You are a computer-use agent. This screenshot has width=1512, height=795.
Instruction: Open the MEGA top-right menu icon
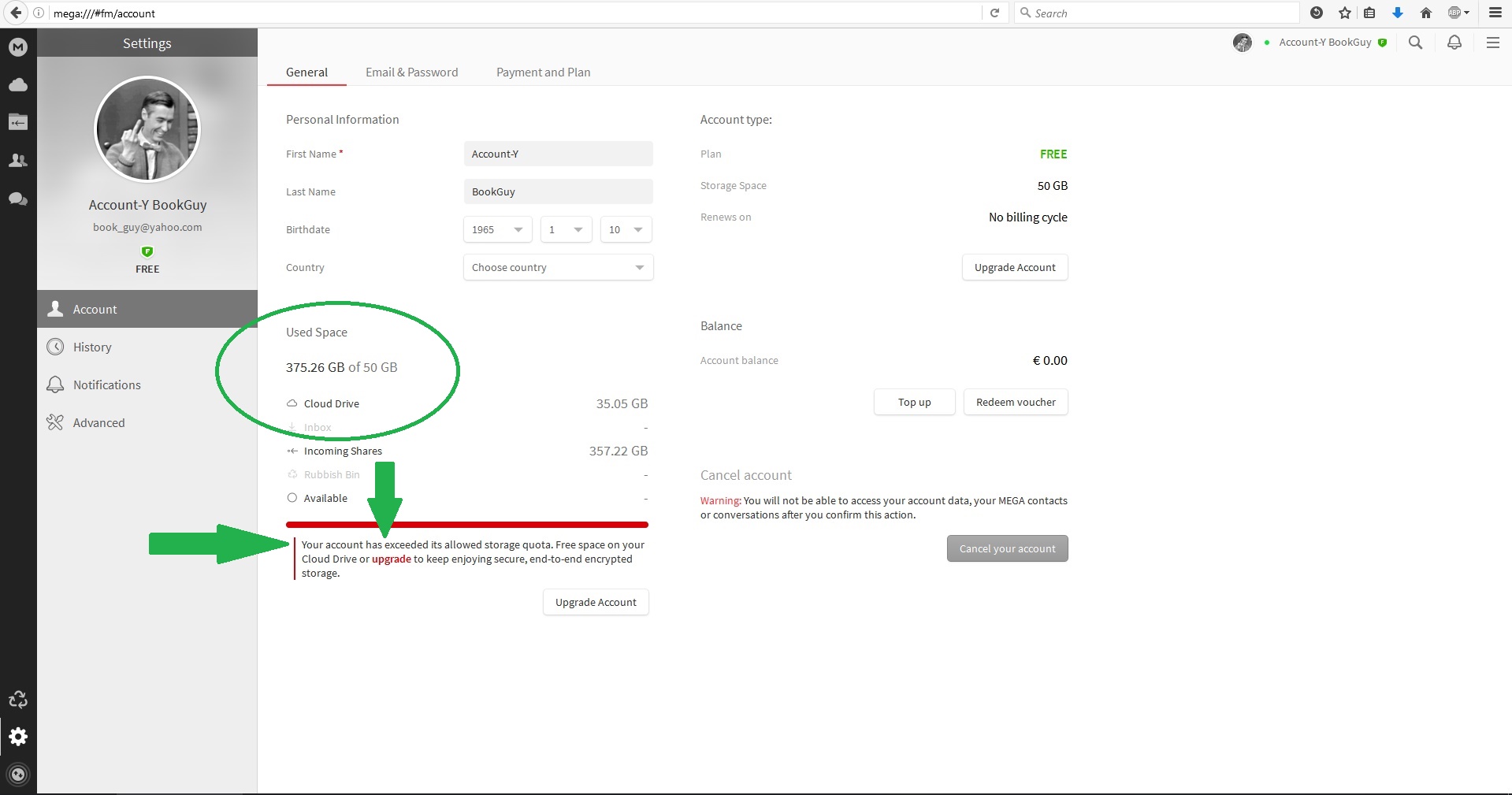coord(1493,43)
